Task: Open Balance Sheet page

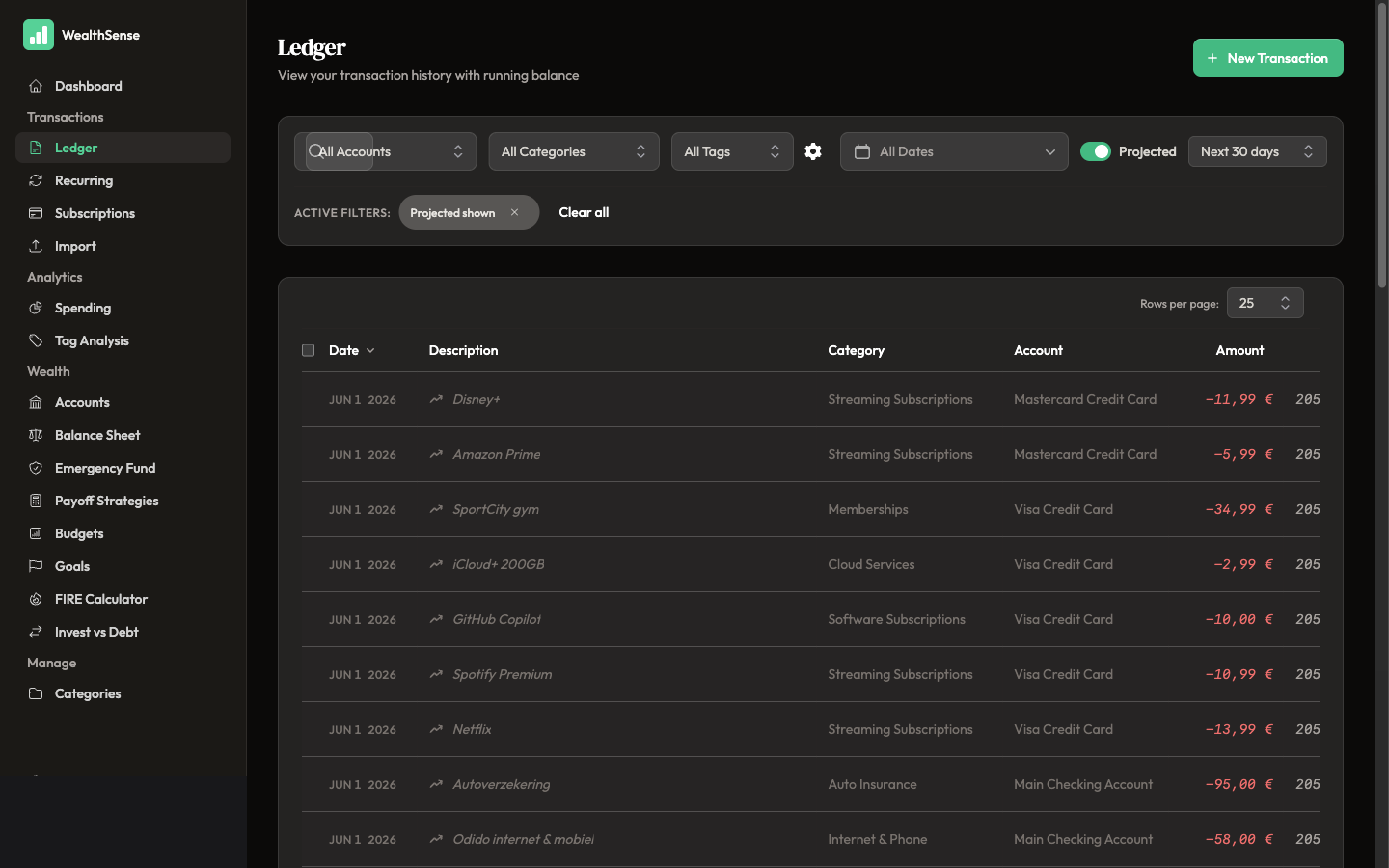Action: point(123,435)
